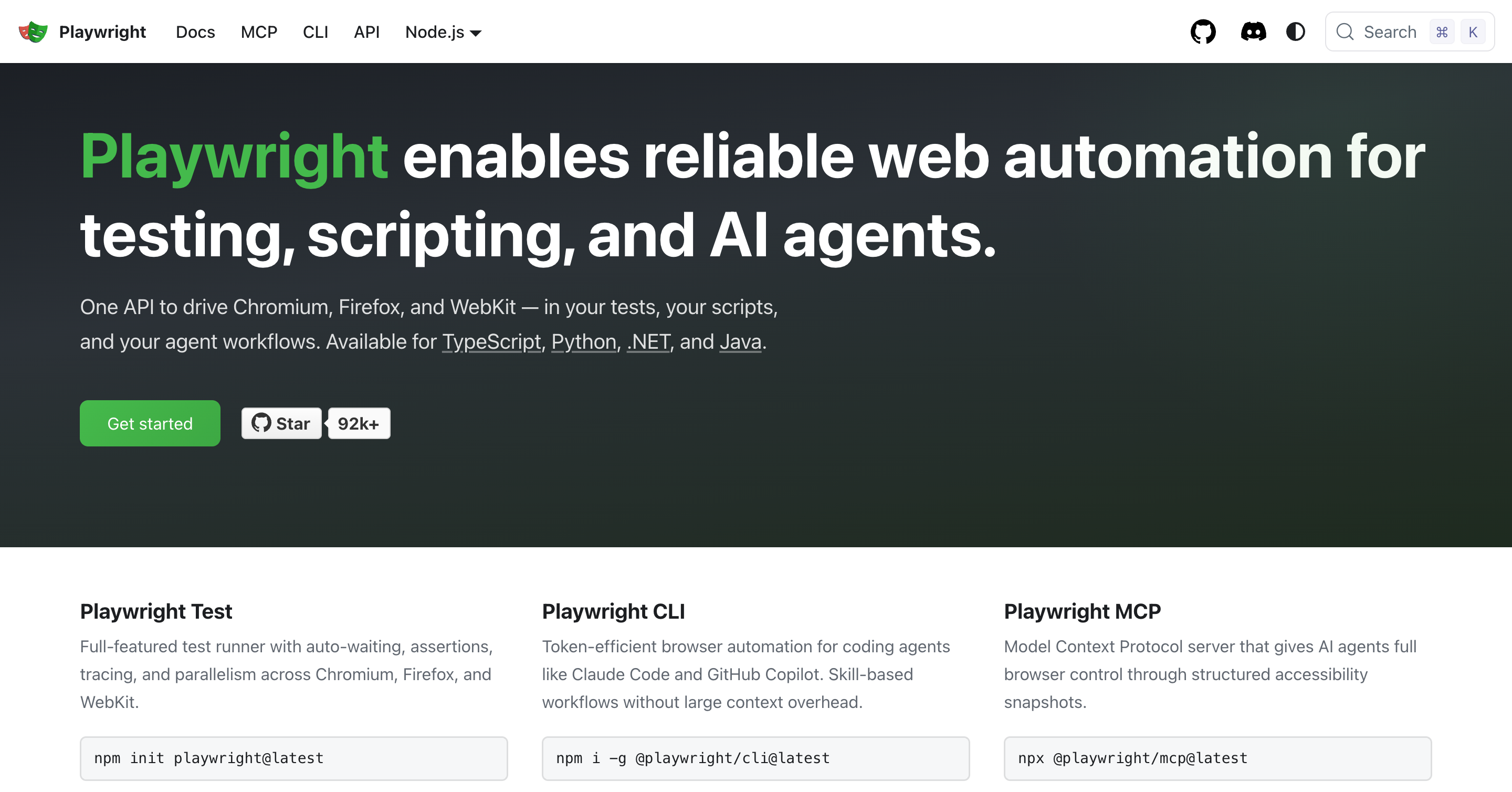
Task: Click the npm init playwright@latest code box
Action: (293, 758)
